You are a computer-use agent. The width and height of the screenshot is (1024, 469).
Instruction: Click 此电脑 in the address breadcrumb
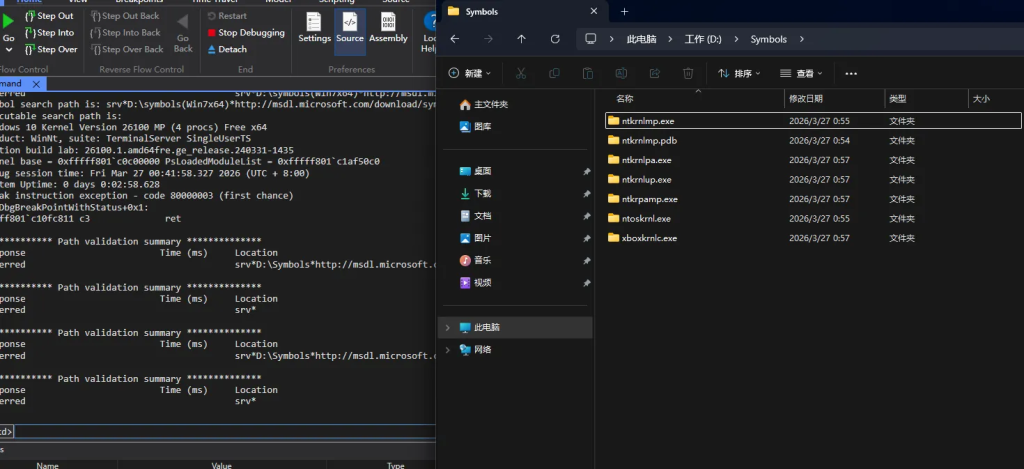coord(641,39)
